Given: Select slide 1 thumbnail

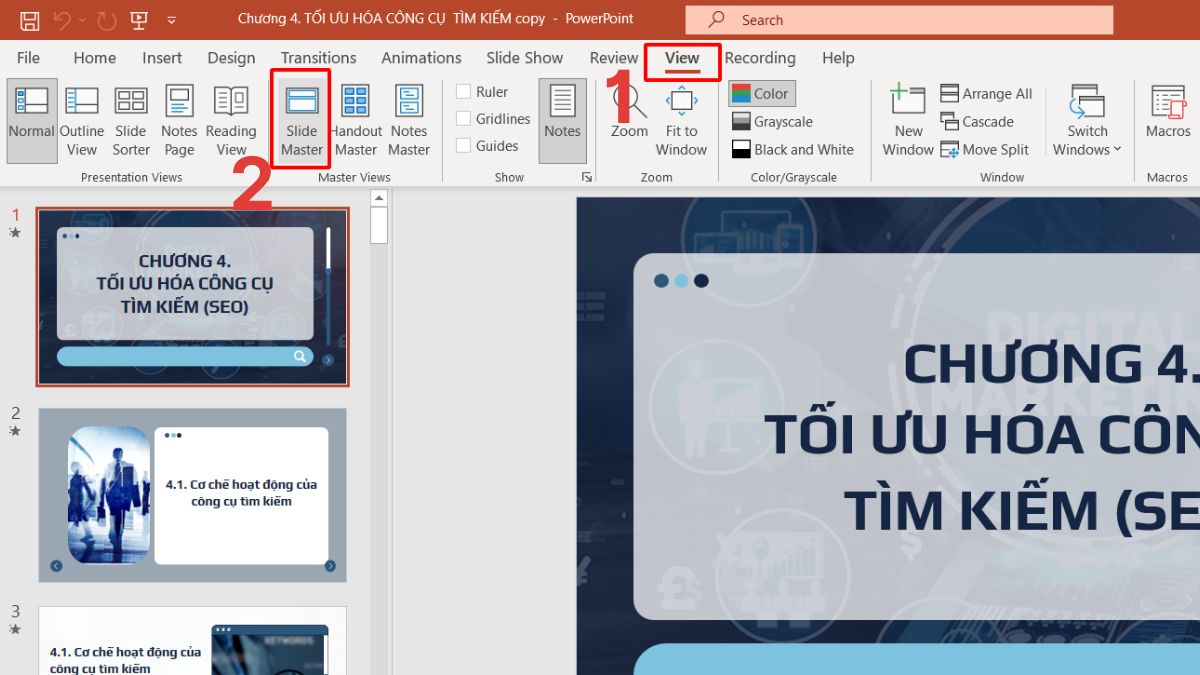Looking at the screenshot, I should (193, 297).
